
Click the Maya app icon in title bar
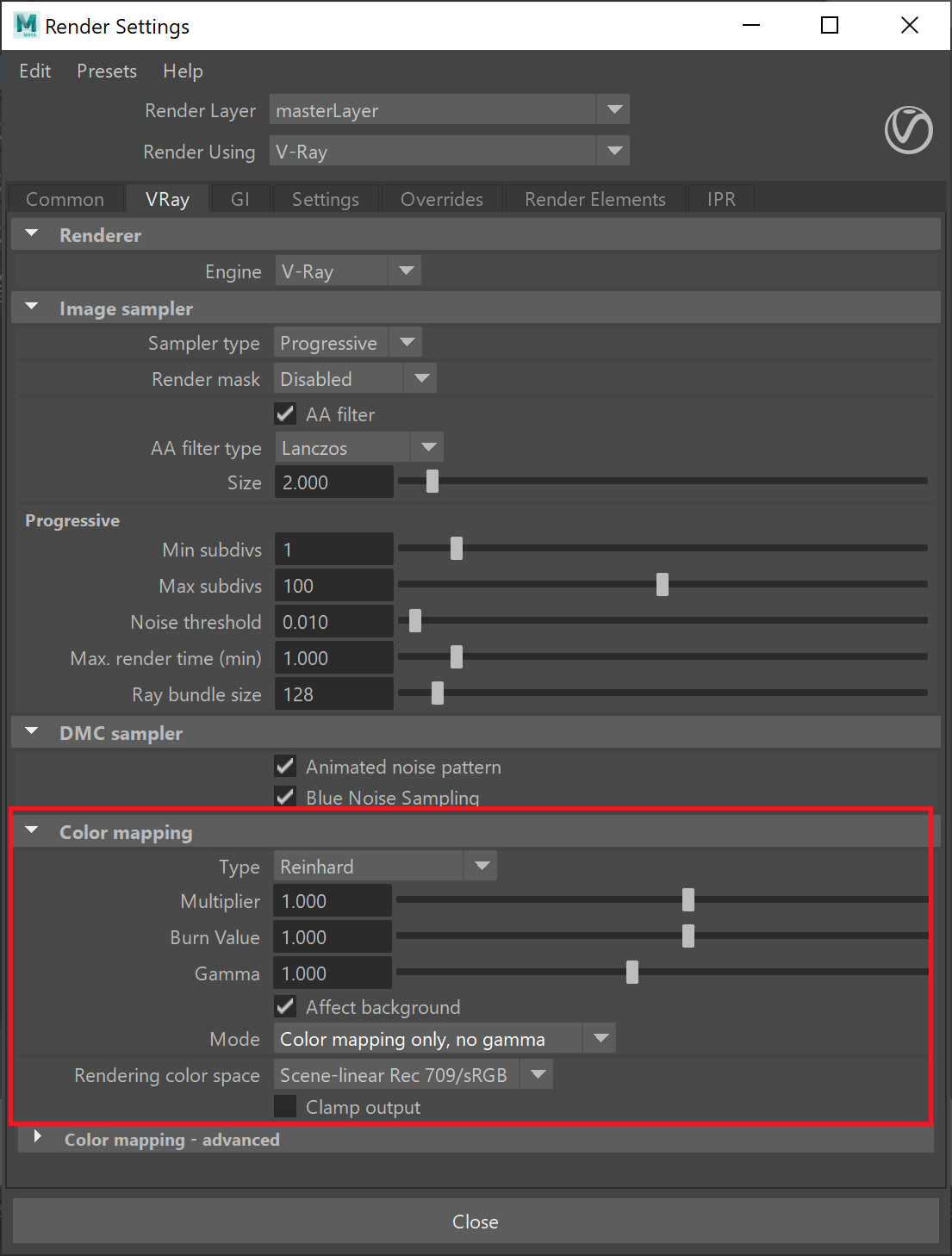tap(26, 25)
